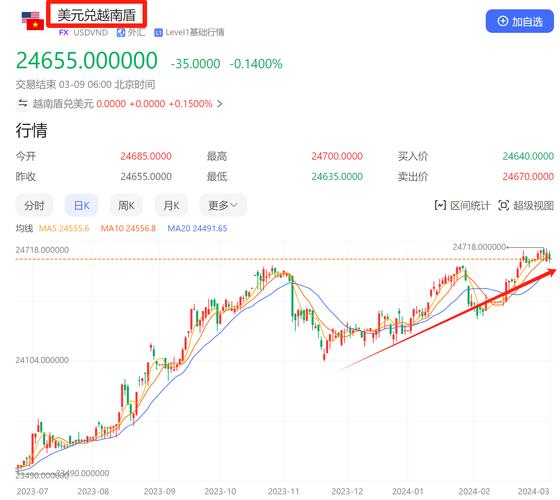
Task: Click the 2024-01 date on chart axis
Action: [x=408, y=491]
